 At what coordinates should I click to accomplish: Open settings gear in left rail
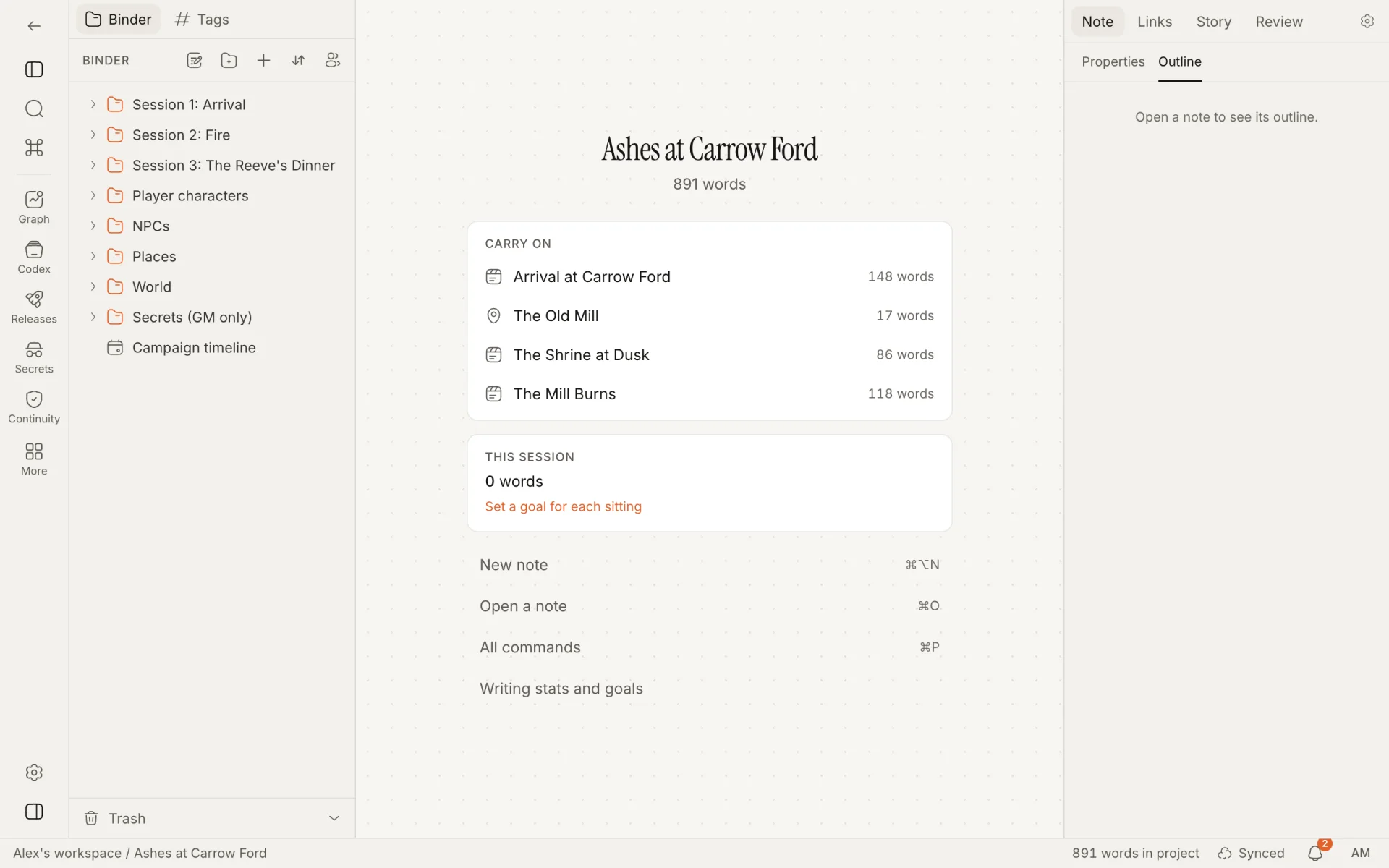(x=34, y=773)
